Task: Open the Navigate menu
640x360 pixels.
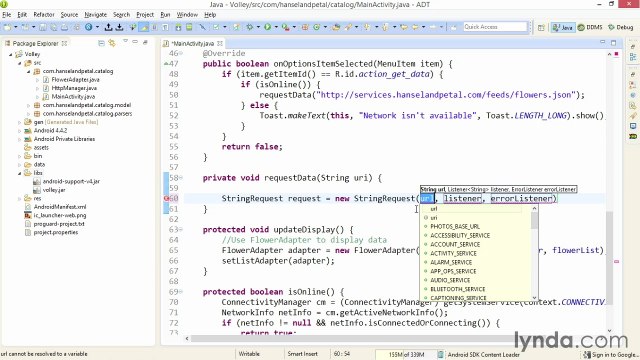Action: point(96,15)
